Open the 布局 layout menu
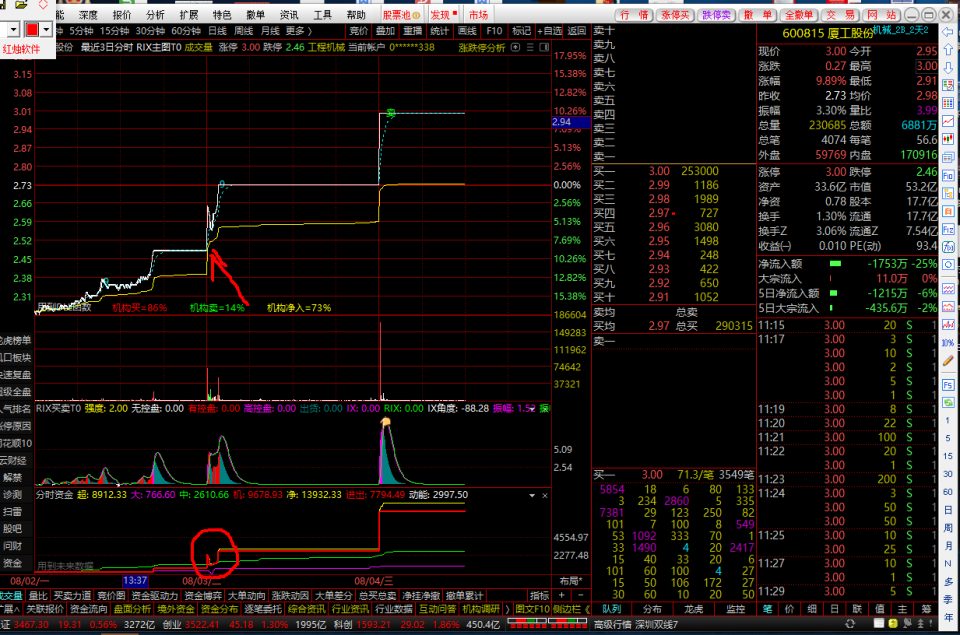This screenshot has height=635, width=960. click(x=571, y=581)
